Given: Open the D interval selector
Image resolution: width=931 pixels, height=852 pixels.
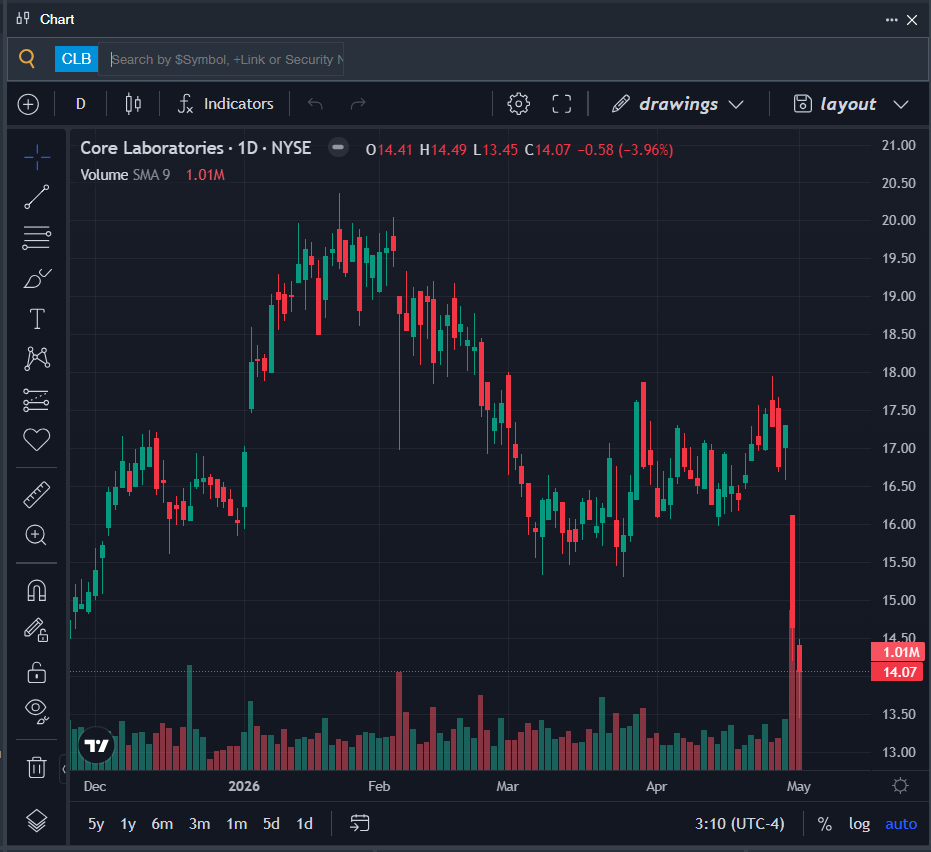Looking at the screenshot, I should click(x=81, y=104).
